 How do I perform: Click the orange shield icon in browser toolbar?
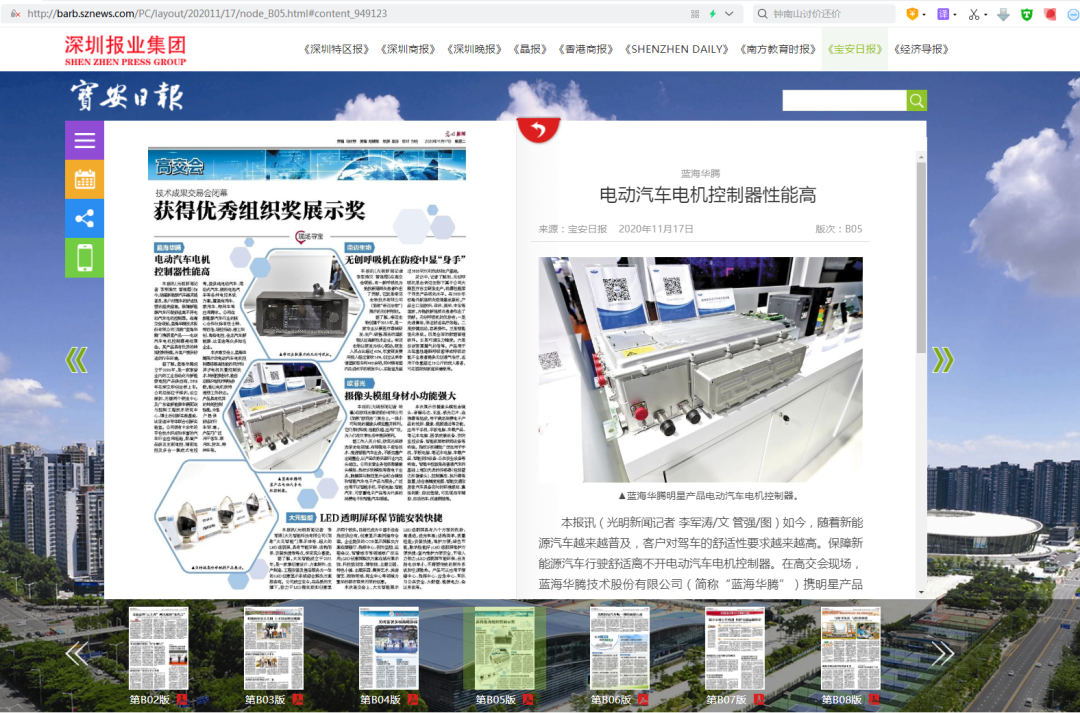point(912,14)
